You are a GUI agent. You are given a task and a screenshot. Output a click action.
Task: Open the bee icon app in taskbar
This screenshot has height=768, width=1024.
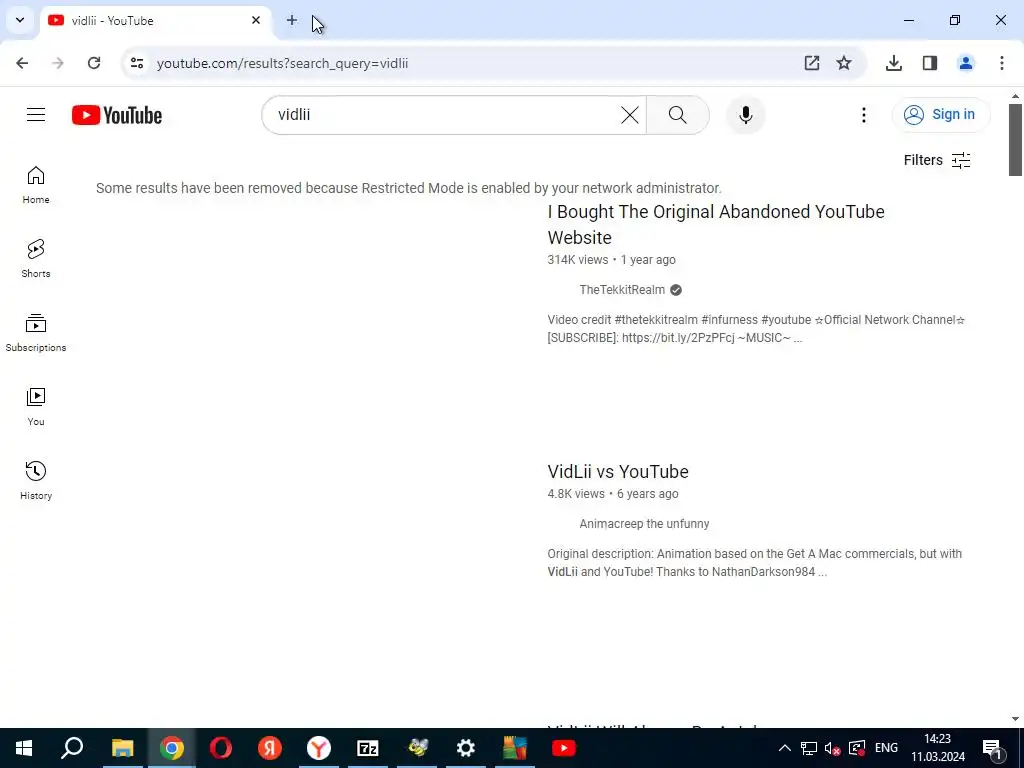(417, 748)
